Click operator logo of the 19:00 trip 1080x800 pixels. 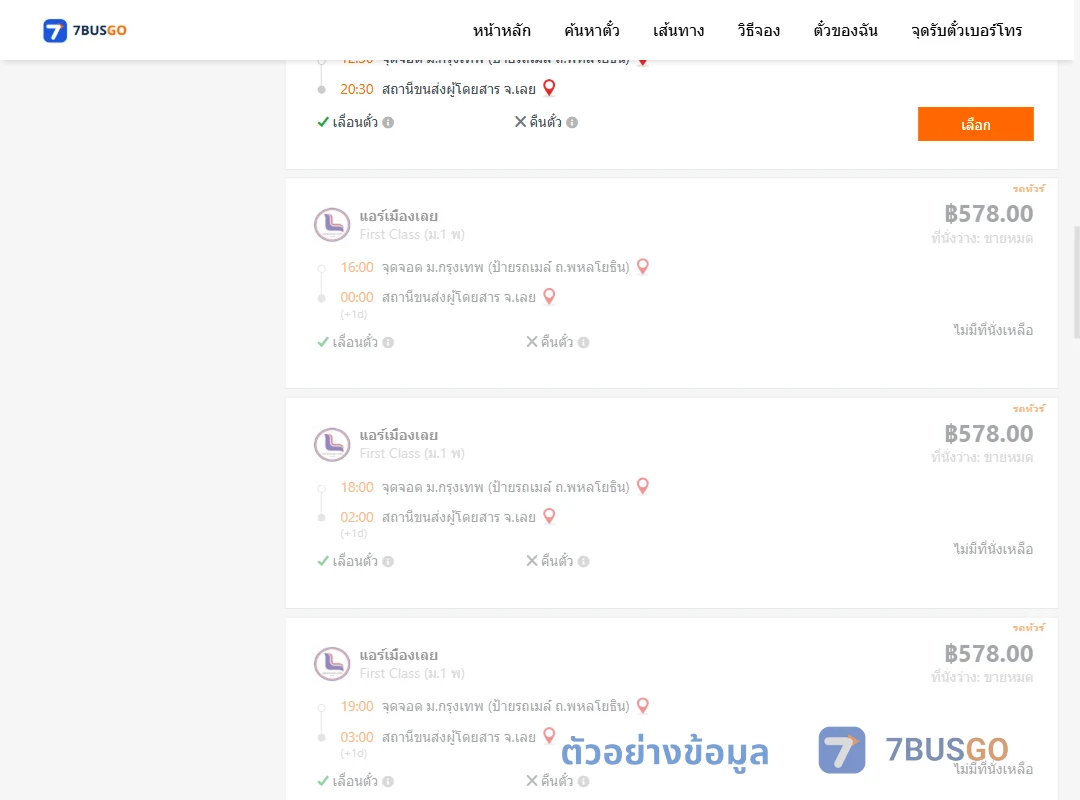[x=332, y=664]
